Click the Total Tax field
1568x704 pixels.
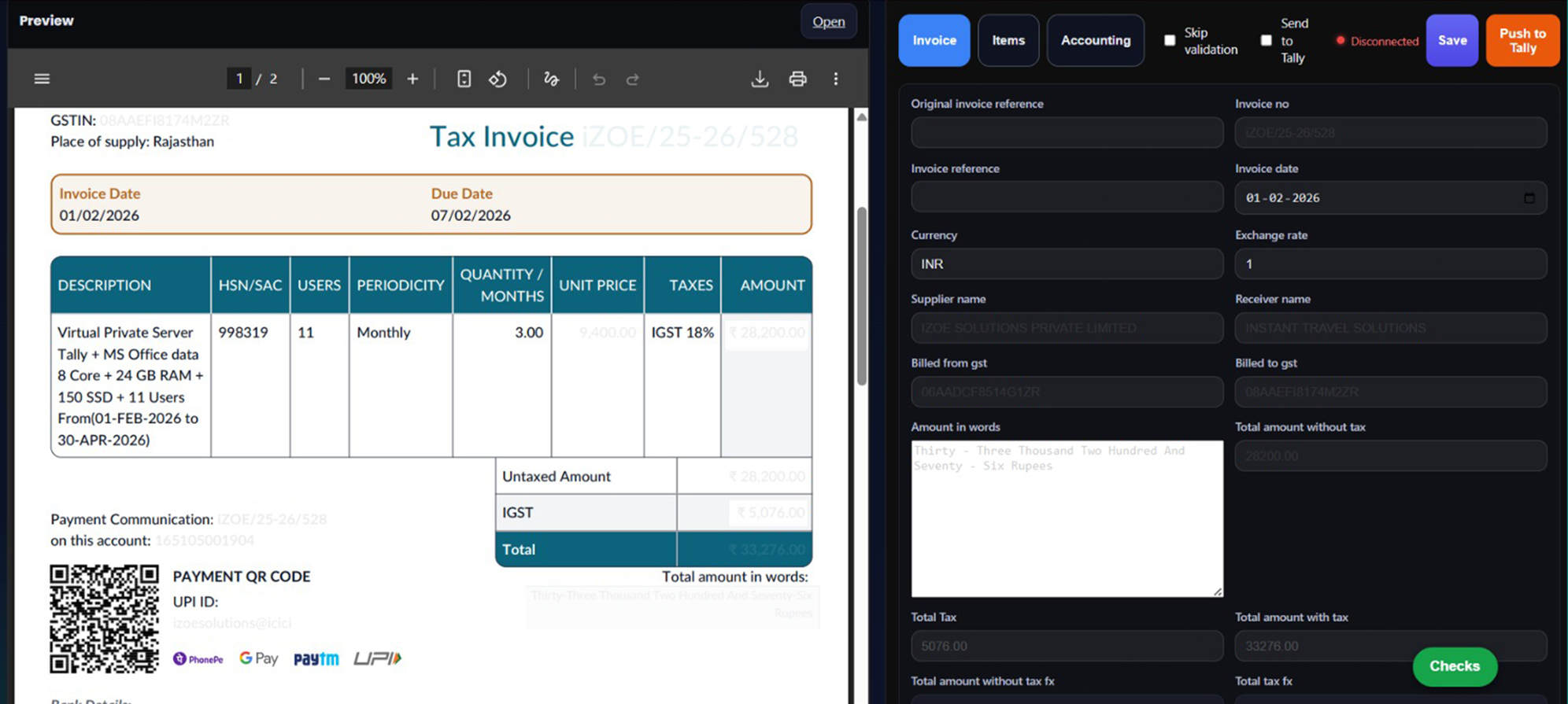pyautogui.click(x=1067, y=646)
